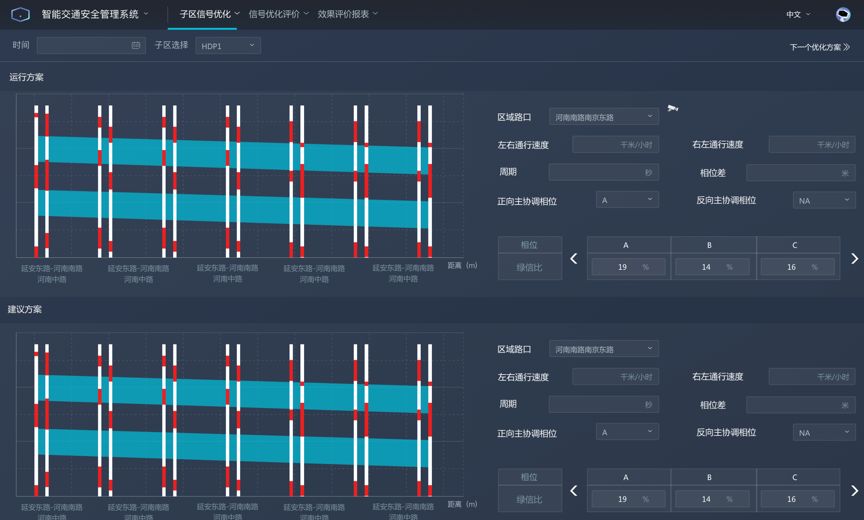Click the hexagon app logo icon
The width and height of the screenshot is (864, 520).
pos(20,14)
